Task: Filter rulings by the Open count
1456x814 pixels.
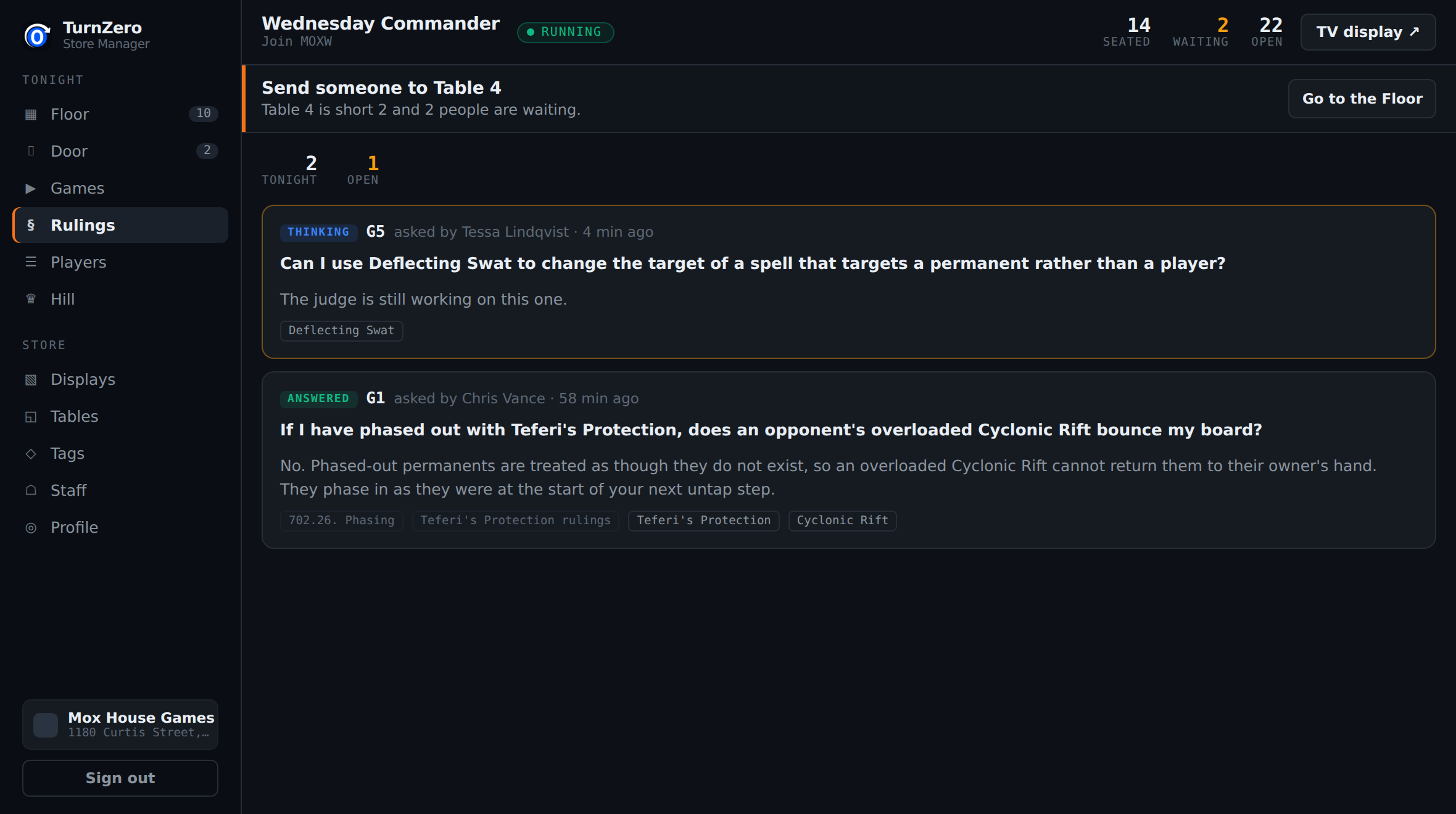Action: click(363, 170)
